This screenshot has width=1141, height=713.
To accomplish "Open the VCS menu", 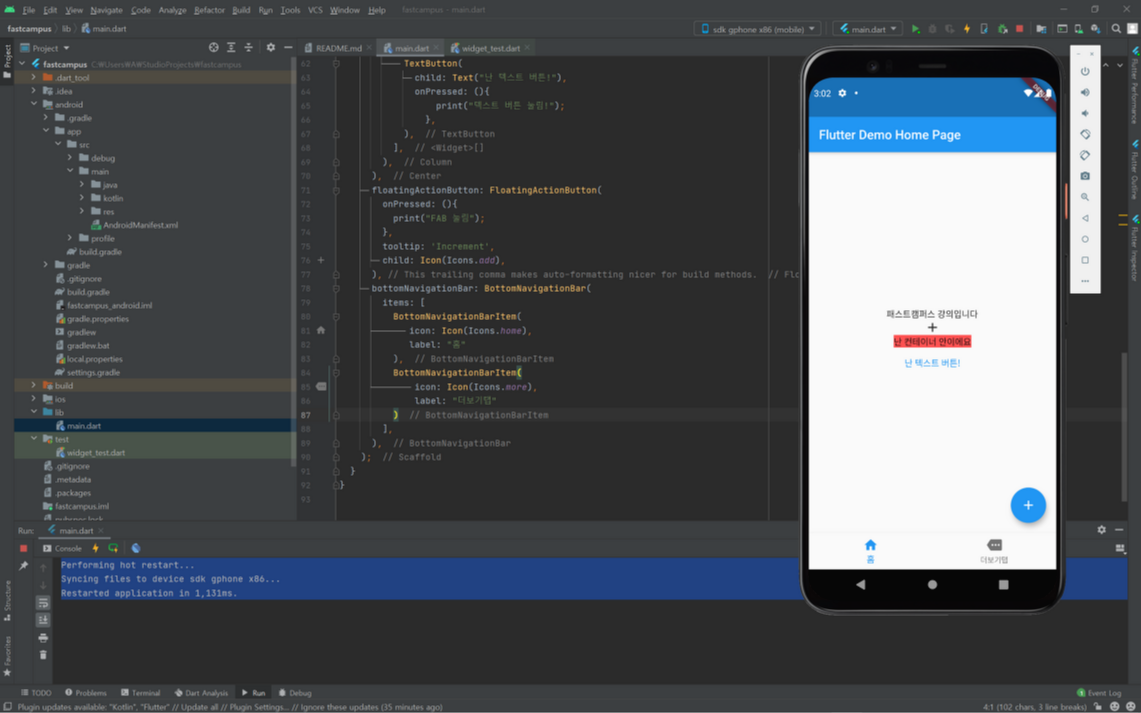I will coord(315,10).
